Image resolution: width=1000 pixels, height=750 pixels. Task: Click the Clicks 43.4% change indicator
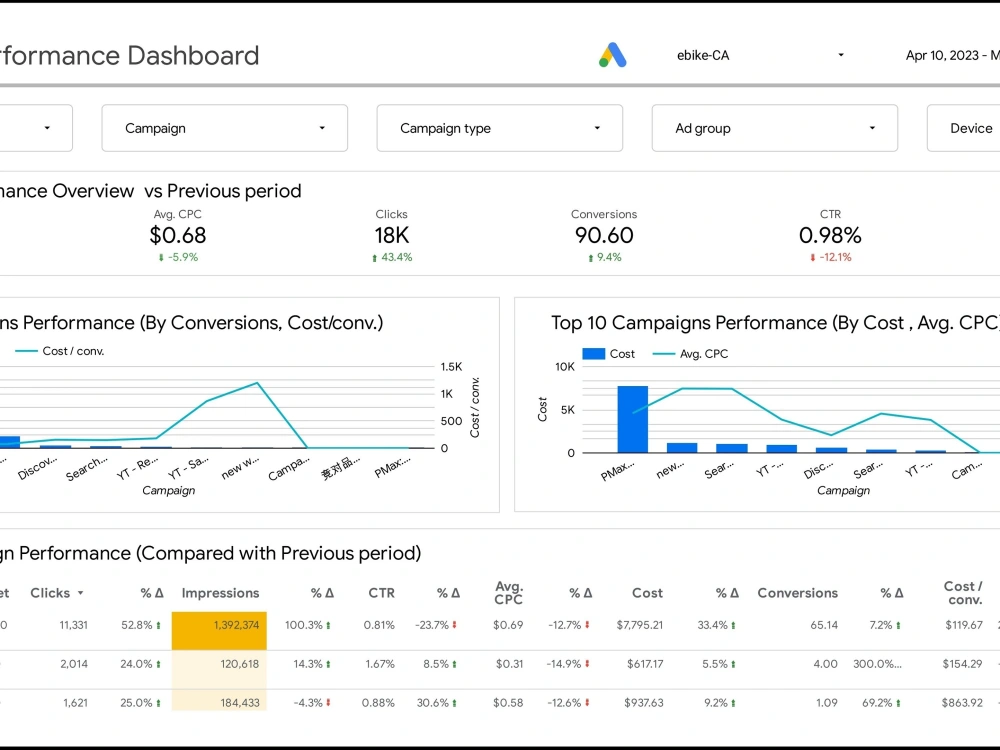(x=392, y=257)
